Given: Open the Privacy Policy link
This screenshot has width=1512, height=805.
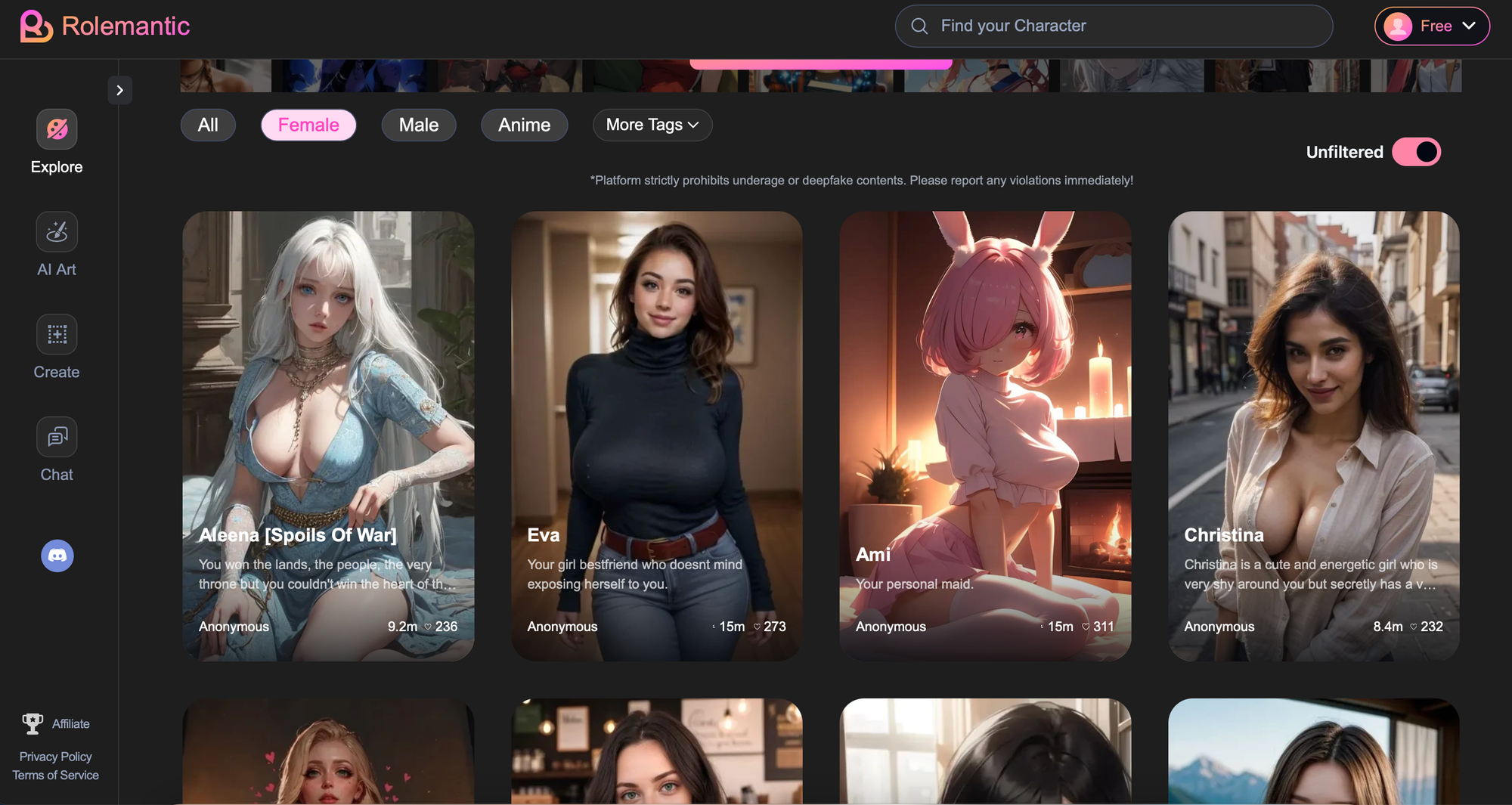Looking at the screenshot, I should click(x=56, y=757).
